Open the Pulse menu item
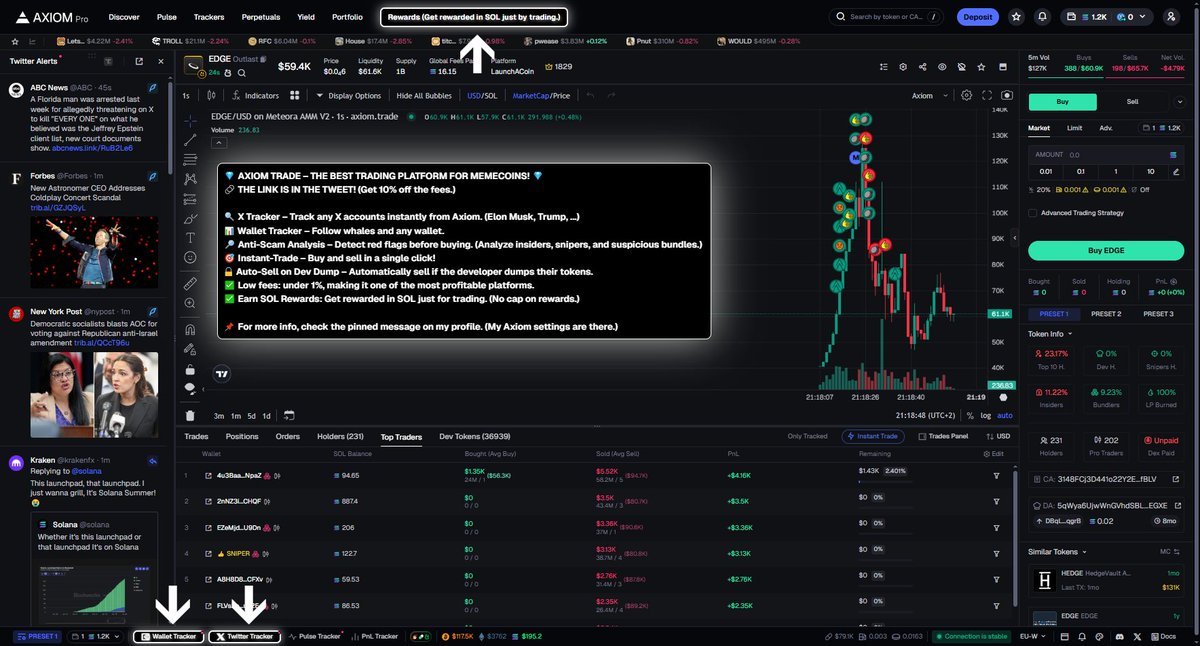This screenshot has height=646, width=1200. 167,17
